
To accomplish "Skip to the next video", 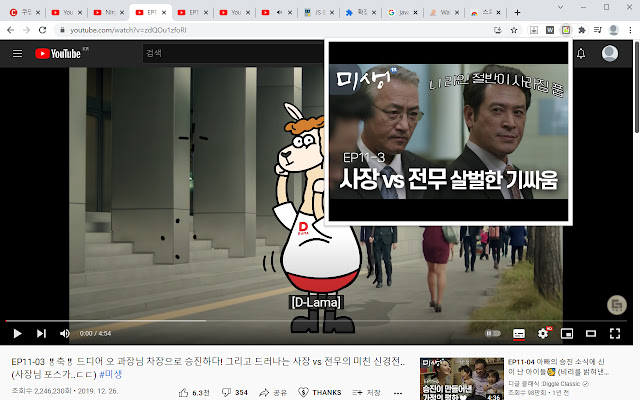I will [x=41, y=333].
